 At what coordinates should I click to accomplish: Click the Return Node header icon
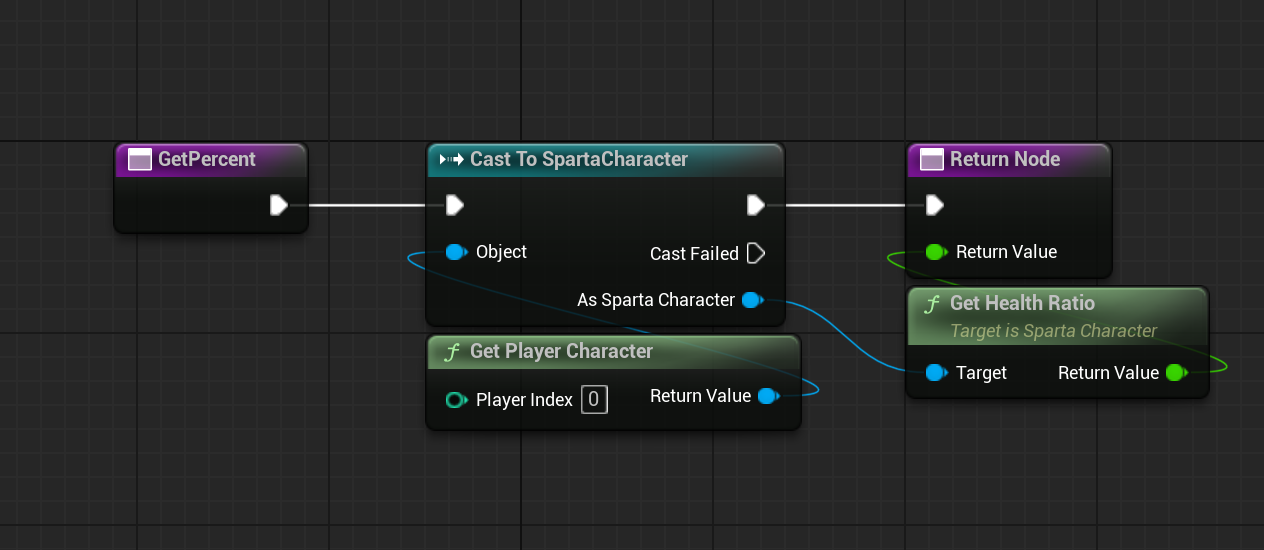[x=932, y=159]
